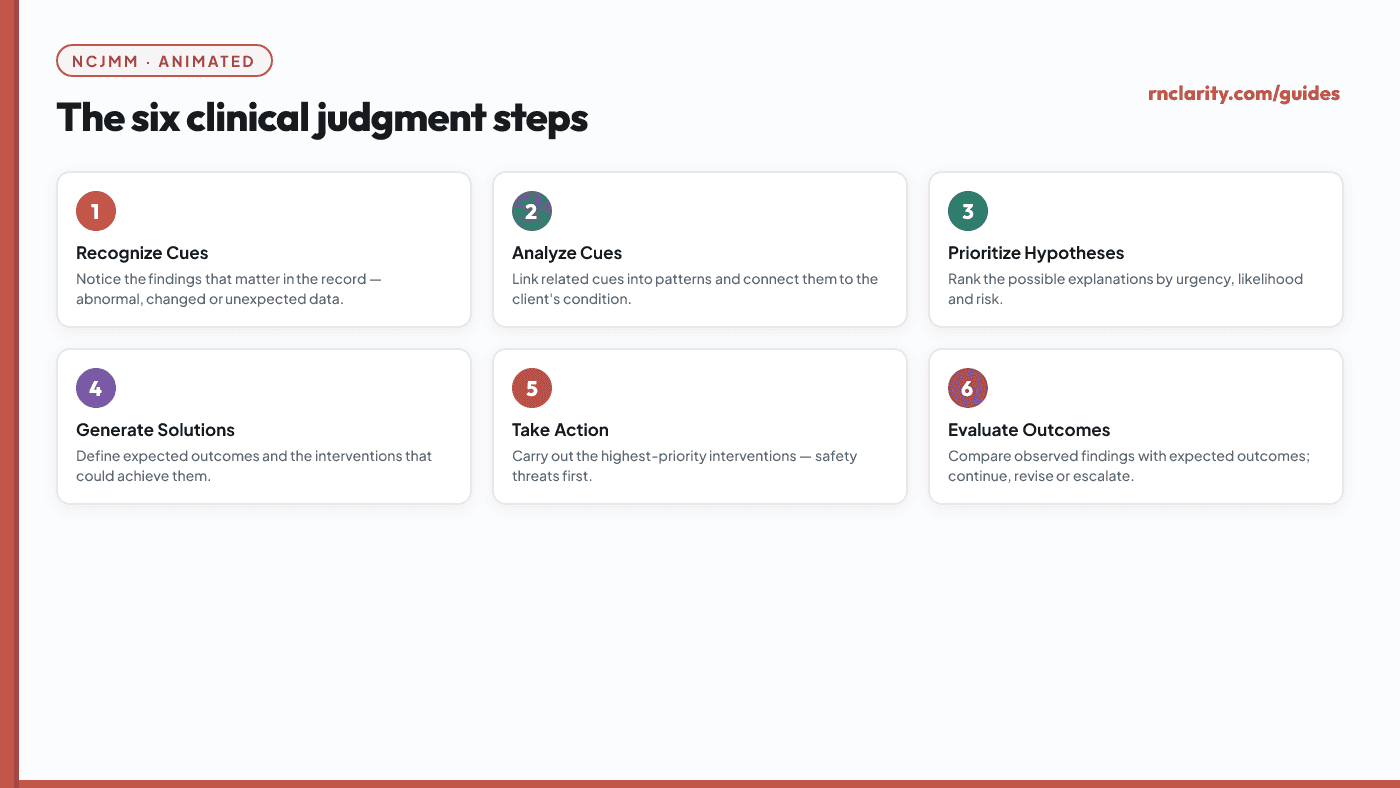
Task: Click text 'Compare observed findings with expected outcomes'
Action: tap(1129, 456)
